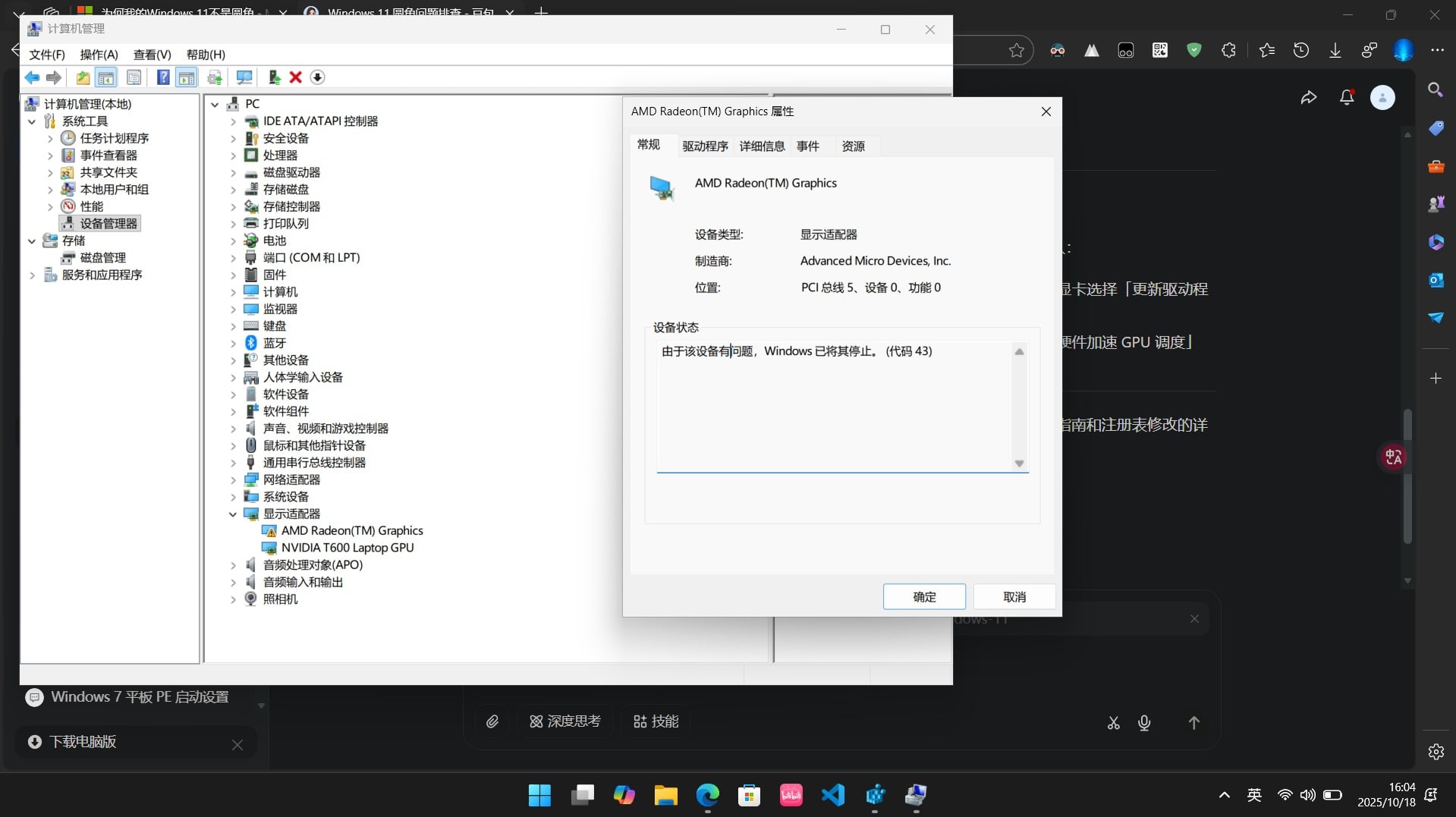Collapse the 显示适配器 category
Image resolution: width=1456 pixels, height=817 pixels.
233,514
